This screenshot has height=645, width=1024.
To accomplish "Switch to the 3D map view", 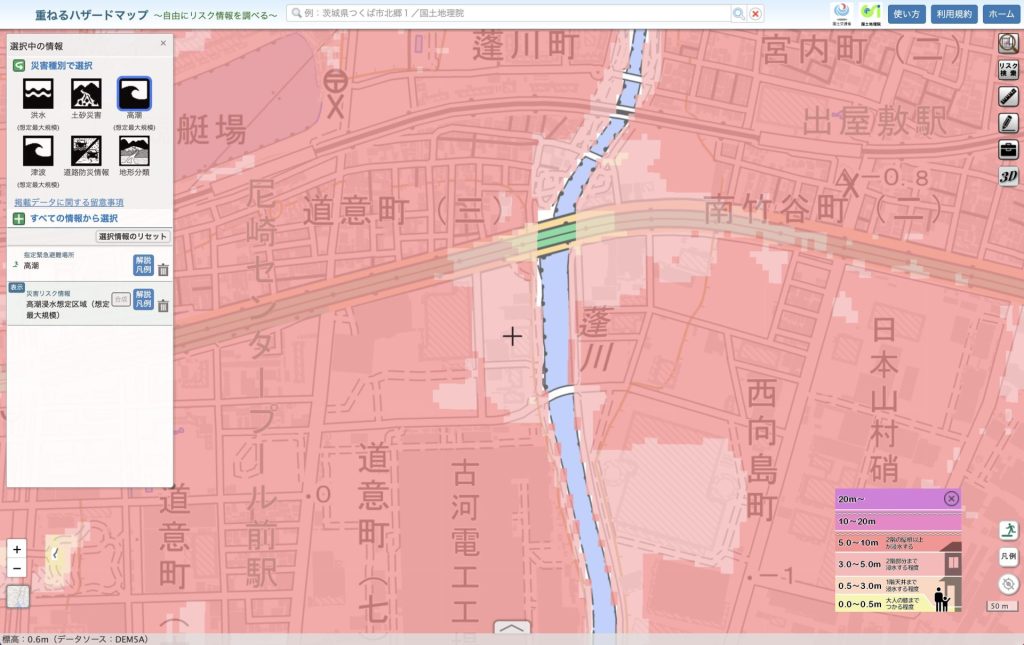I will 1008,177.
